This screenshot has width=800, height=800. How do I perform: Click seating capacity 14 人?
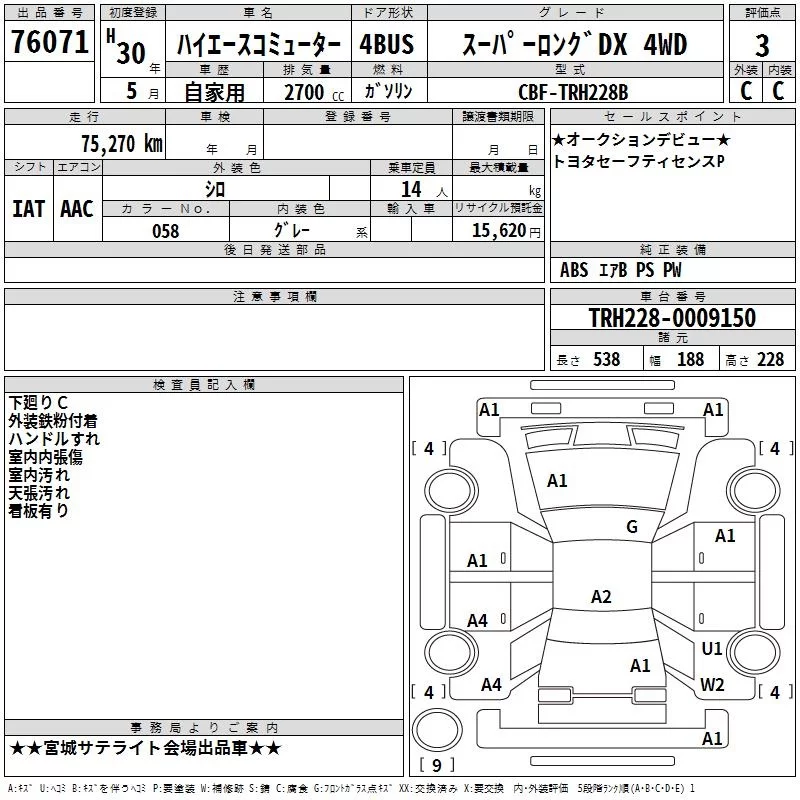(424, 190)
